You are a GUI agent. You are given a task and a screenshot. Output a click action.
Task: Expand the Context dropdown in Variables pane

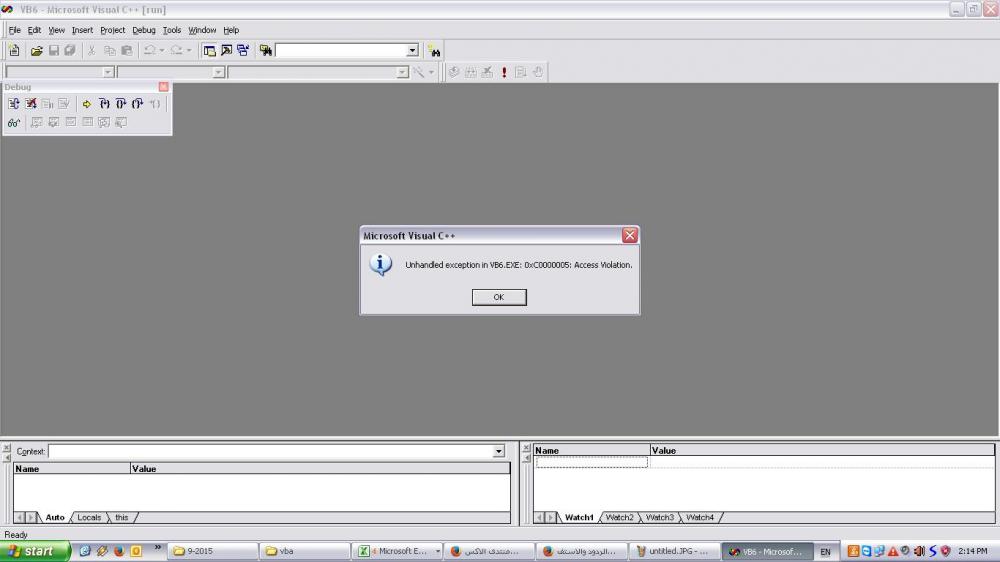[498, 452]
